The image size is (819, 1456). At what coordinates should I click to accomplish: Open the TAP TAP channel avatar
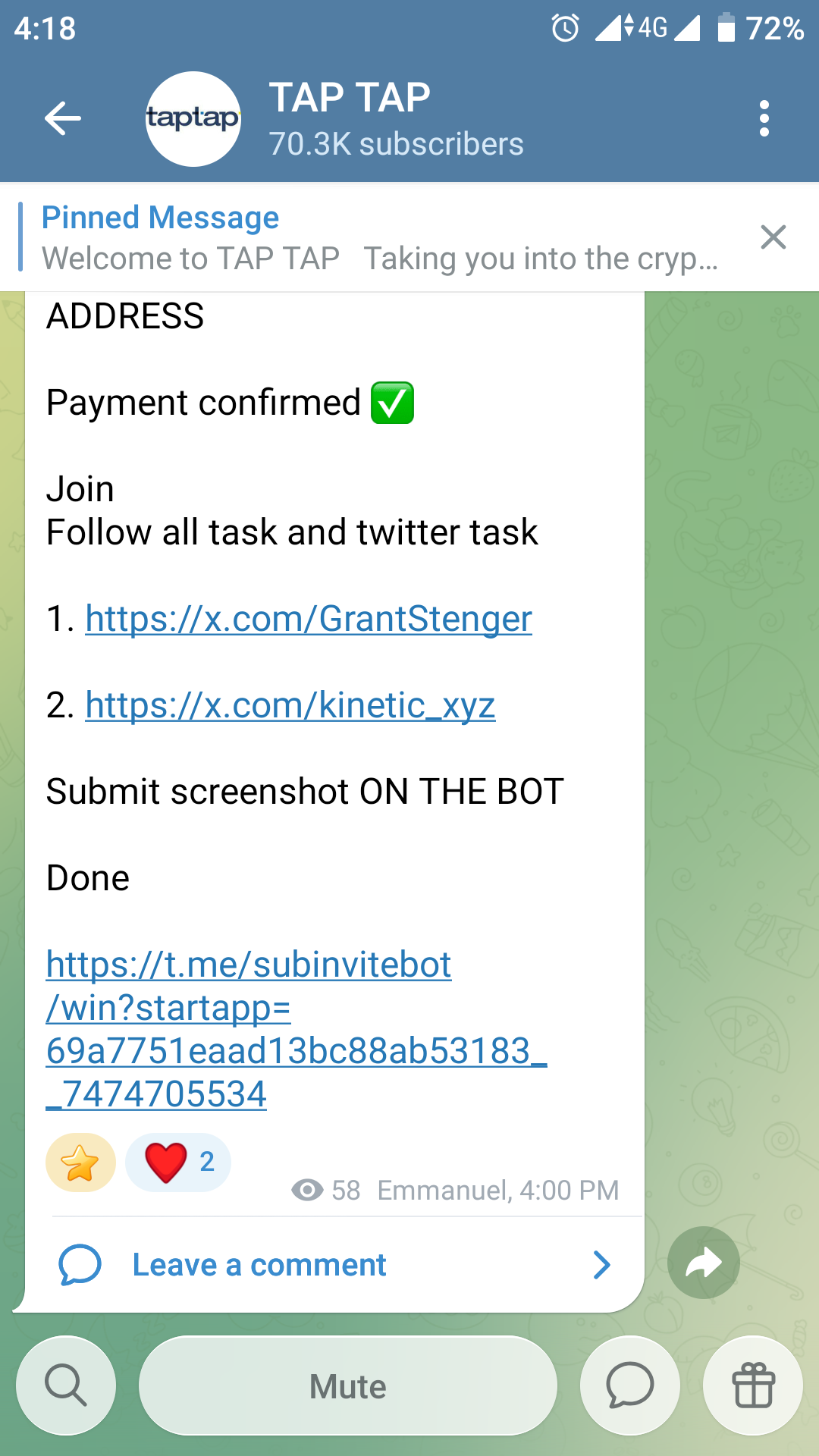point(193,119)
